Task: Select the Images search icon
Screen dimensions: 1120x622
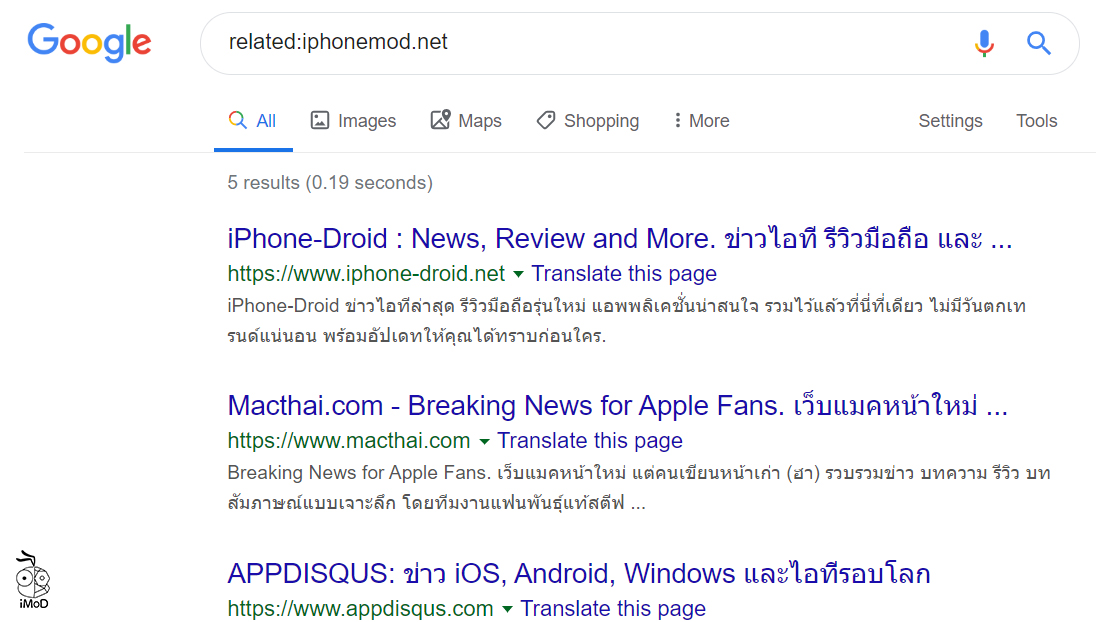Action: click(320, 120)
